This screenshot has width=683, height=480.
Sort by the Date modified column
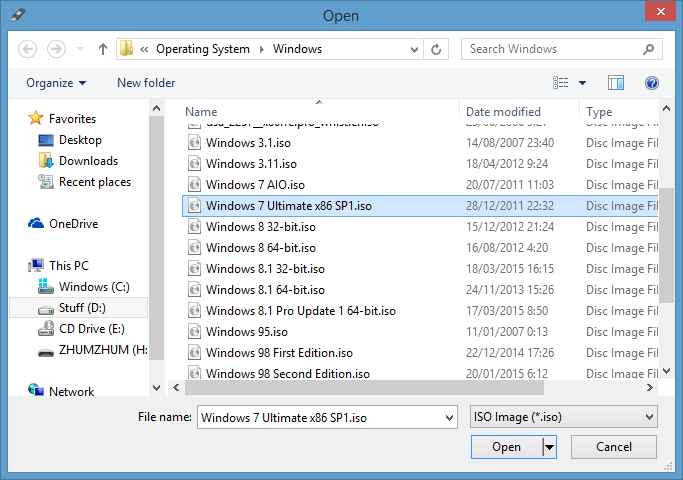pyautogui.click(x=503, y=112)
